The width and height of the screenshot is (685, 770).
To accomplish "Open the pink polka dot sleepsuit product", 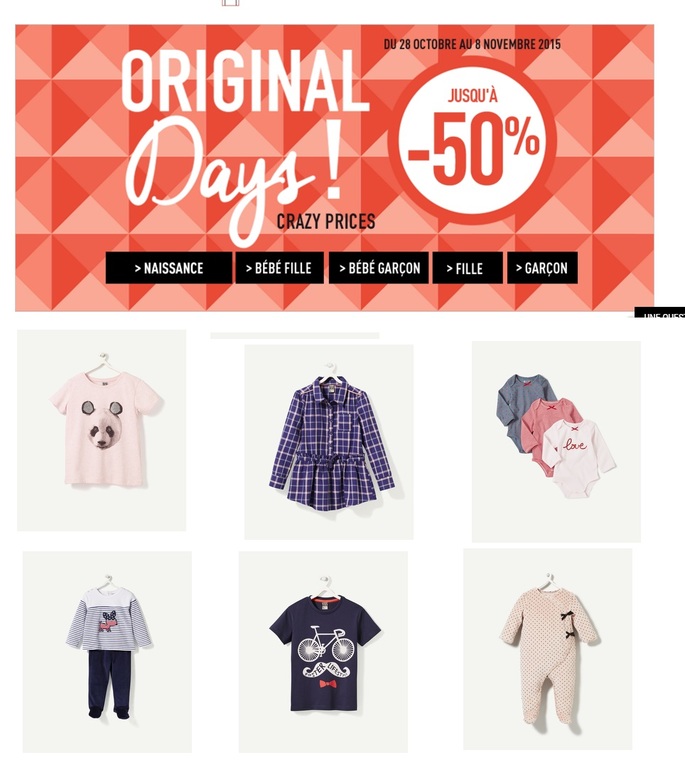I will [548, 649].
